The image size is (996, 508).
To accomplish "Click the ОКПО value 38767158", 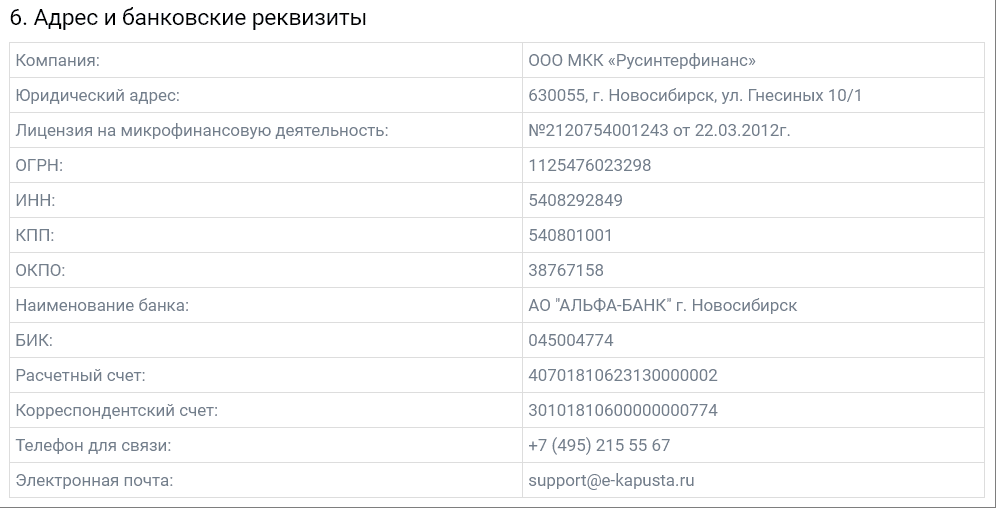I will (566, 271).
